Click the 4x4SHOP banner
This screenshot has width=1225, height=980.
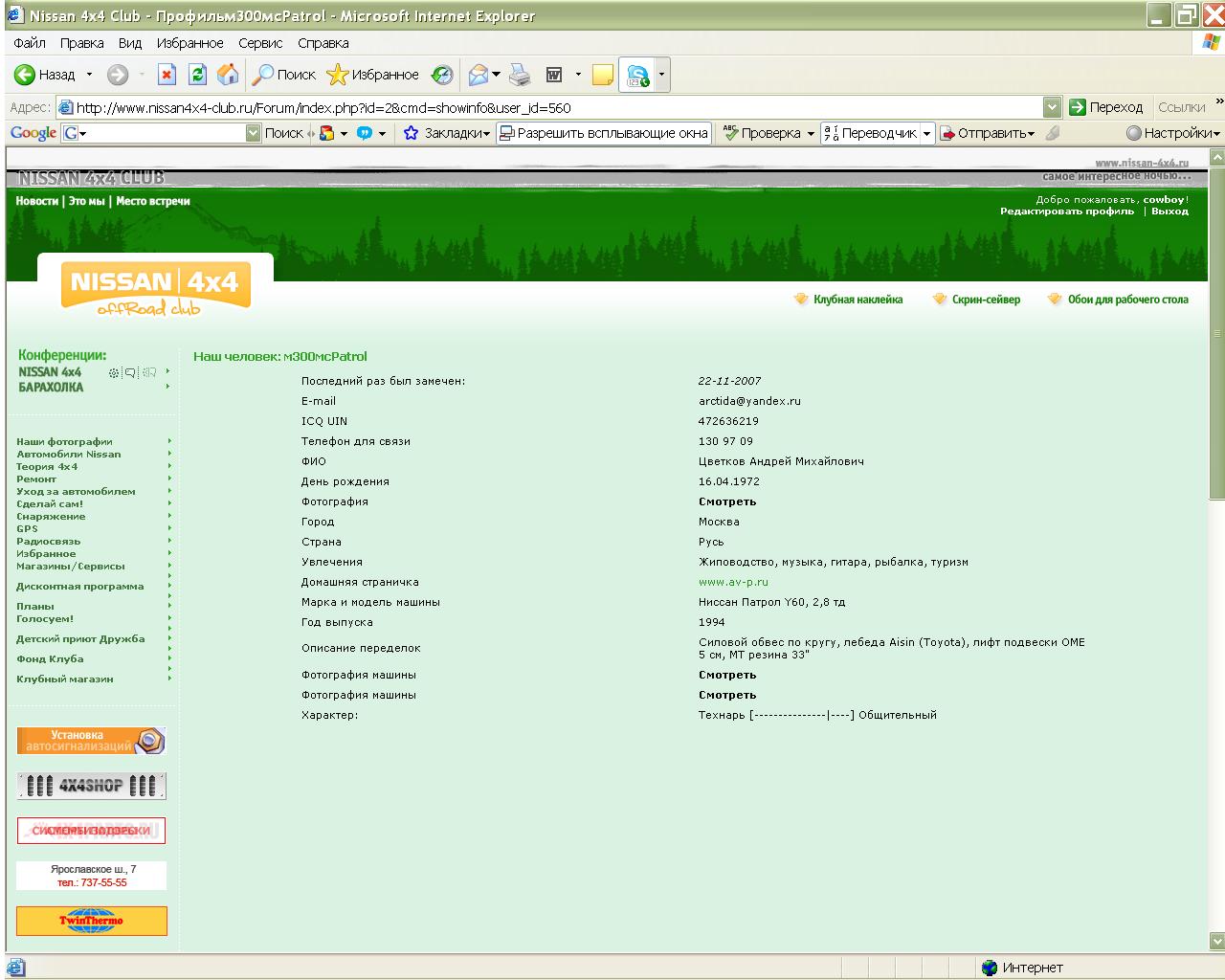point(91,787)
